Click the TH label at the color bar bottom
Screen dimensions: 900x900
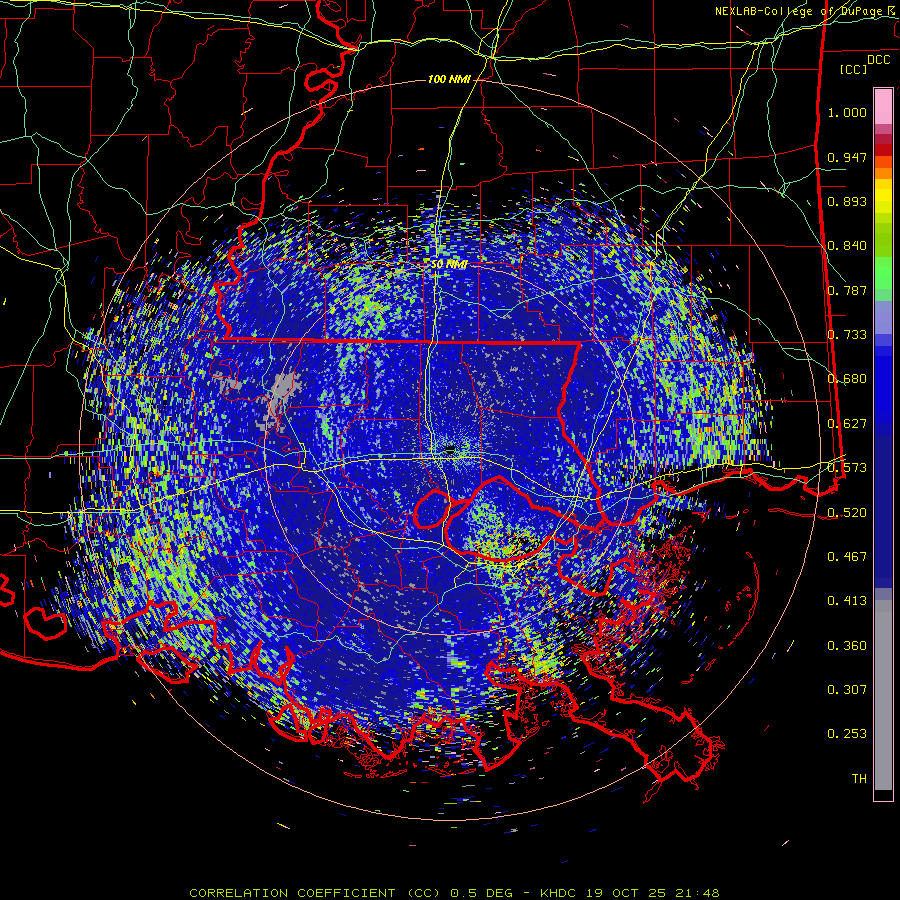coord(859,779)
